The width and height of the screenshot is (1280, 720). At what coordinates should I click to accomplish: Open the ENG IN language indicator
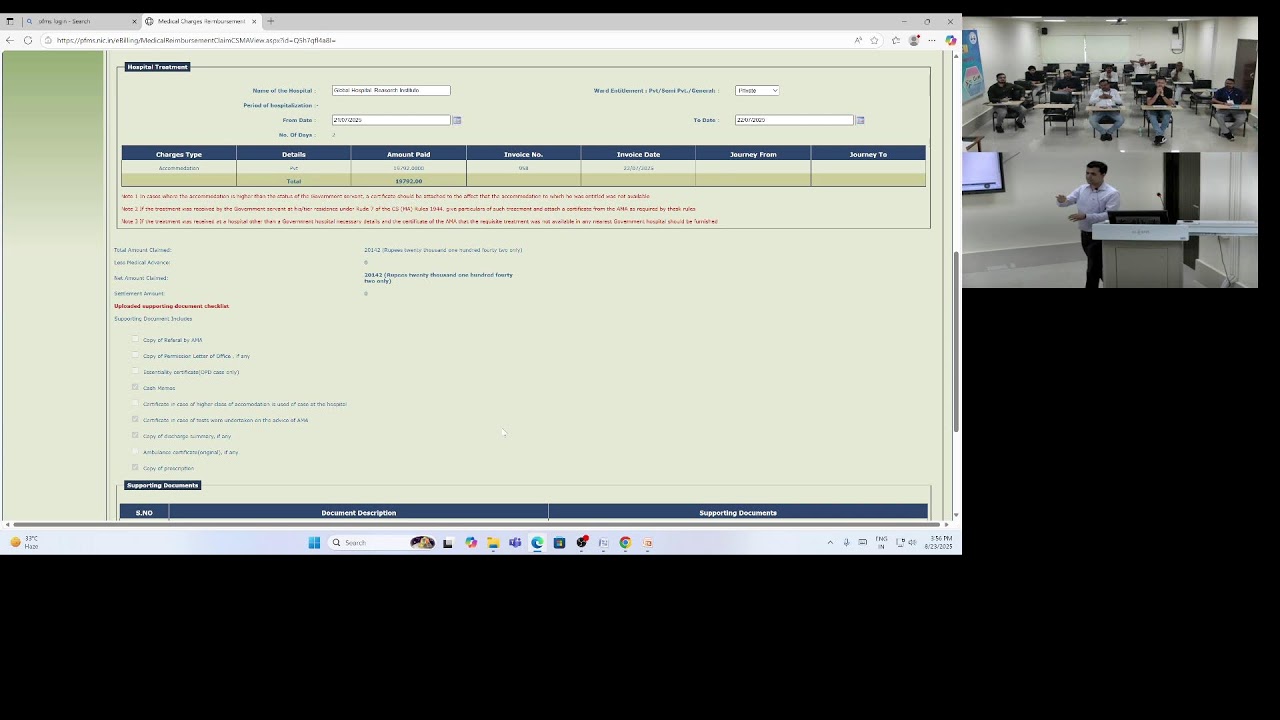coord(881,543)
